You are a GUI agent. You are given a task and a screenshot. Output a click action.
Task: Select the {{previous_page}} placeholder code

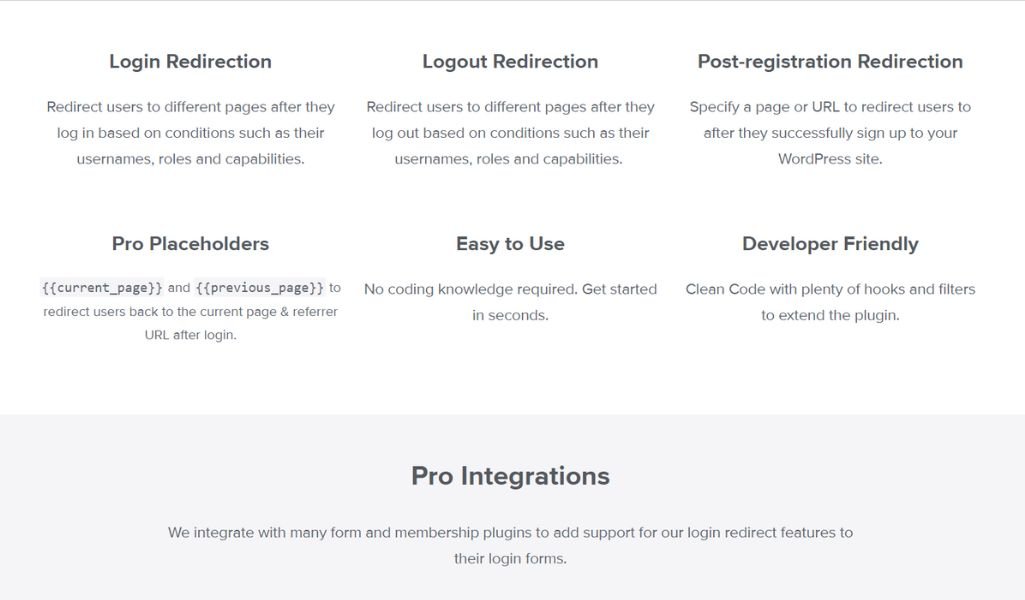pos(260,288)
